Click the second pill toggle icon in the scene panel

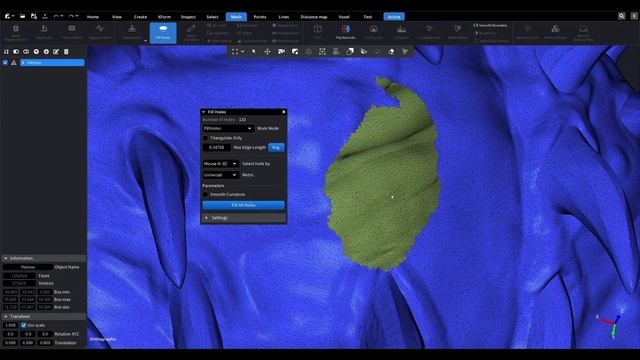point(26,51)
